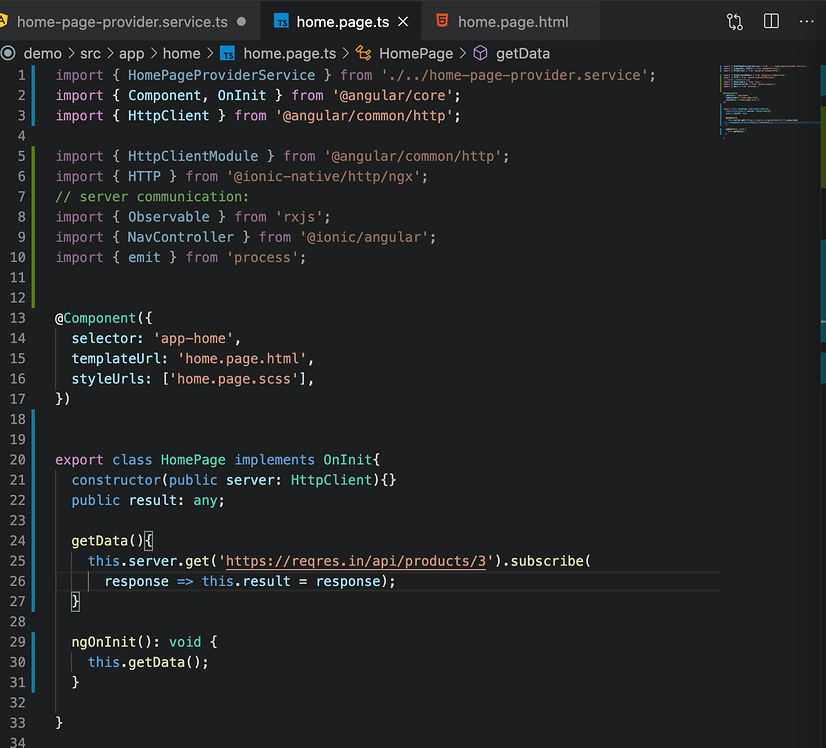Click line number 20 in gutter
The width and height of the screenshot is (826, 748).
(17, 460)
